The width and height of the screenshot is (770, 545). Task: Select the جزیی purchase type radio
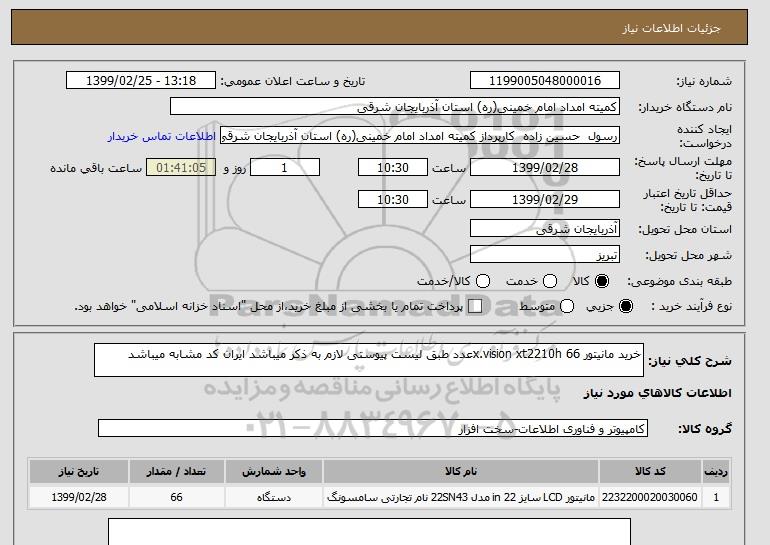point(626,306)
